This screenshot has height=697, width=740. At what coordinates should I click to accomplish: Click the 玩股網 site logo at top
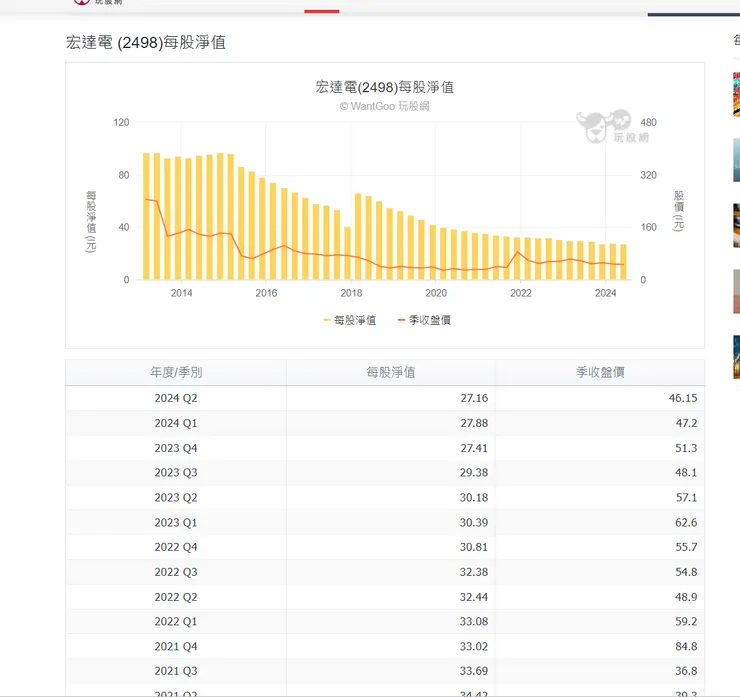(98, 2)
